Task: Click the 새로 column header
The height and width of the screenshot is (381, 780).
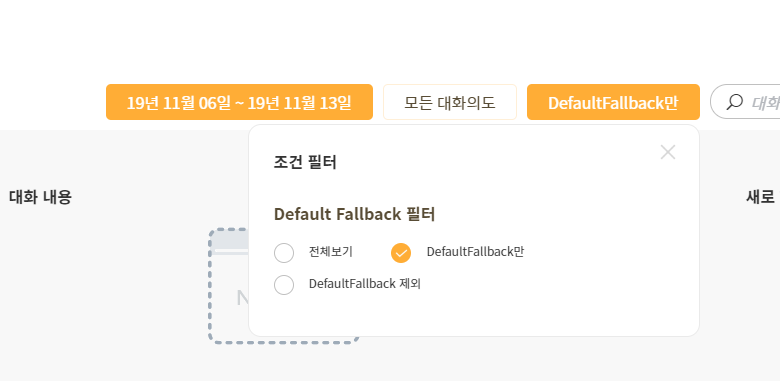Action: 761,197
